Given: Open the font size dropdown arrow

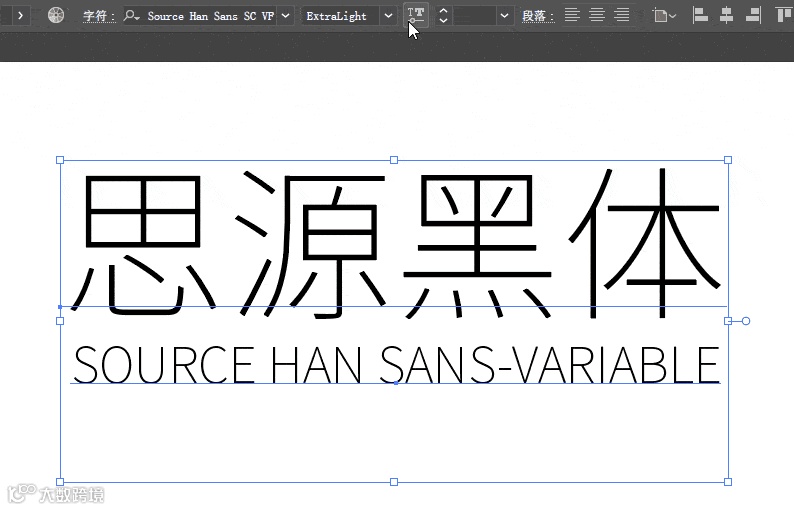Looking at the screenshot, I should tap(504, 16).
